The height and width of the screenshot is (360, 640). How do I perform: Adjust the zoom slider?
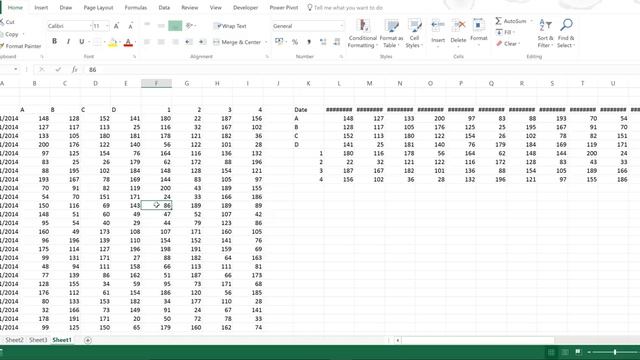[615, 352]
